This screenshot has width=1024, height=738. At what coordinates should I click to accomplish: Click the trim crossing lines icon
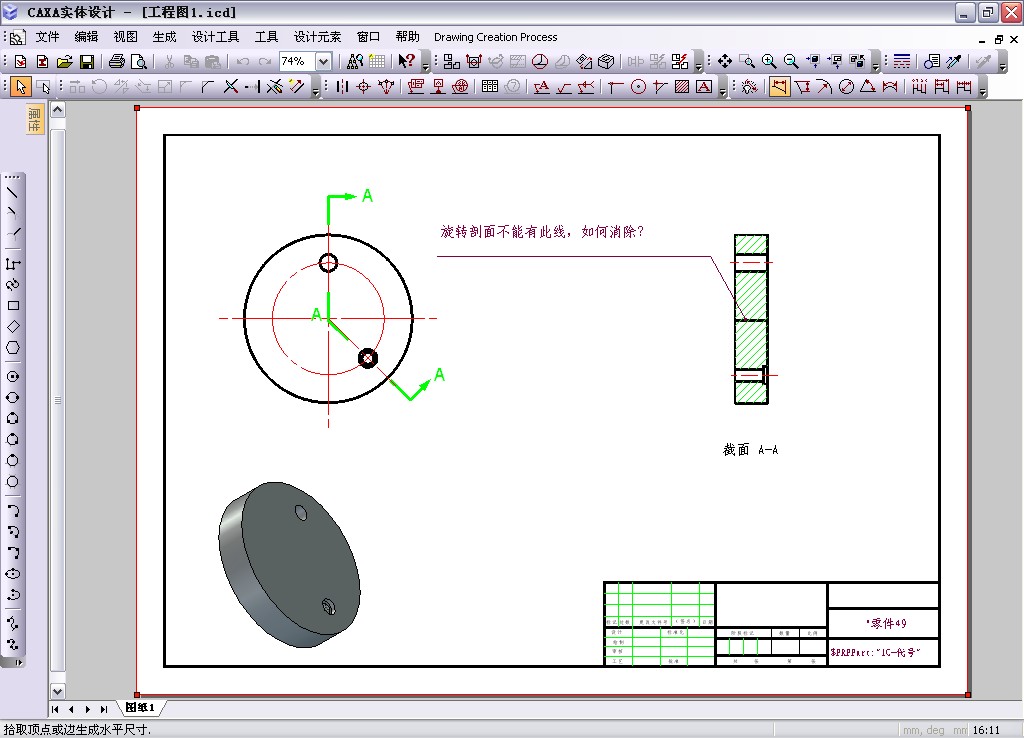coord(231,87)
